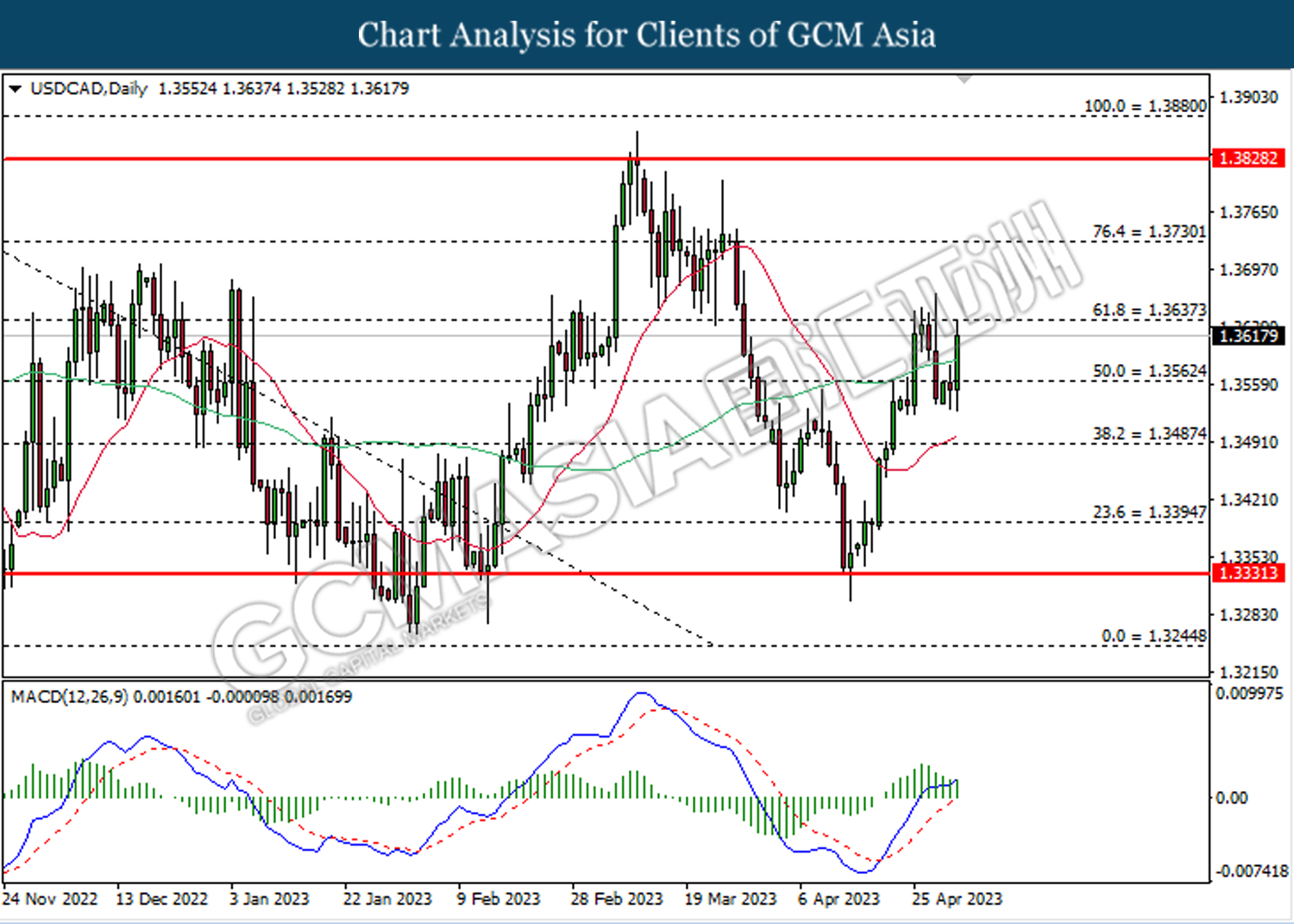Click the current price tag 1.36179
The image size is (1294, 924).
1248,336
